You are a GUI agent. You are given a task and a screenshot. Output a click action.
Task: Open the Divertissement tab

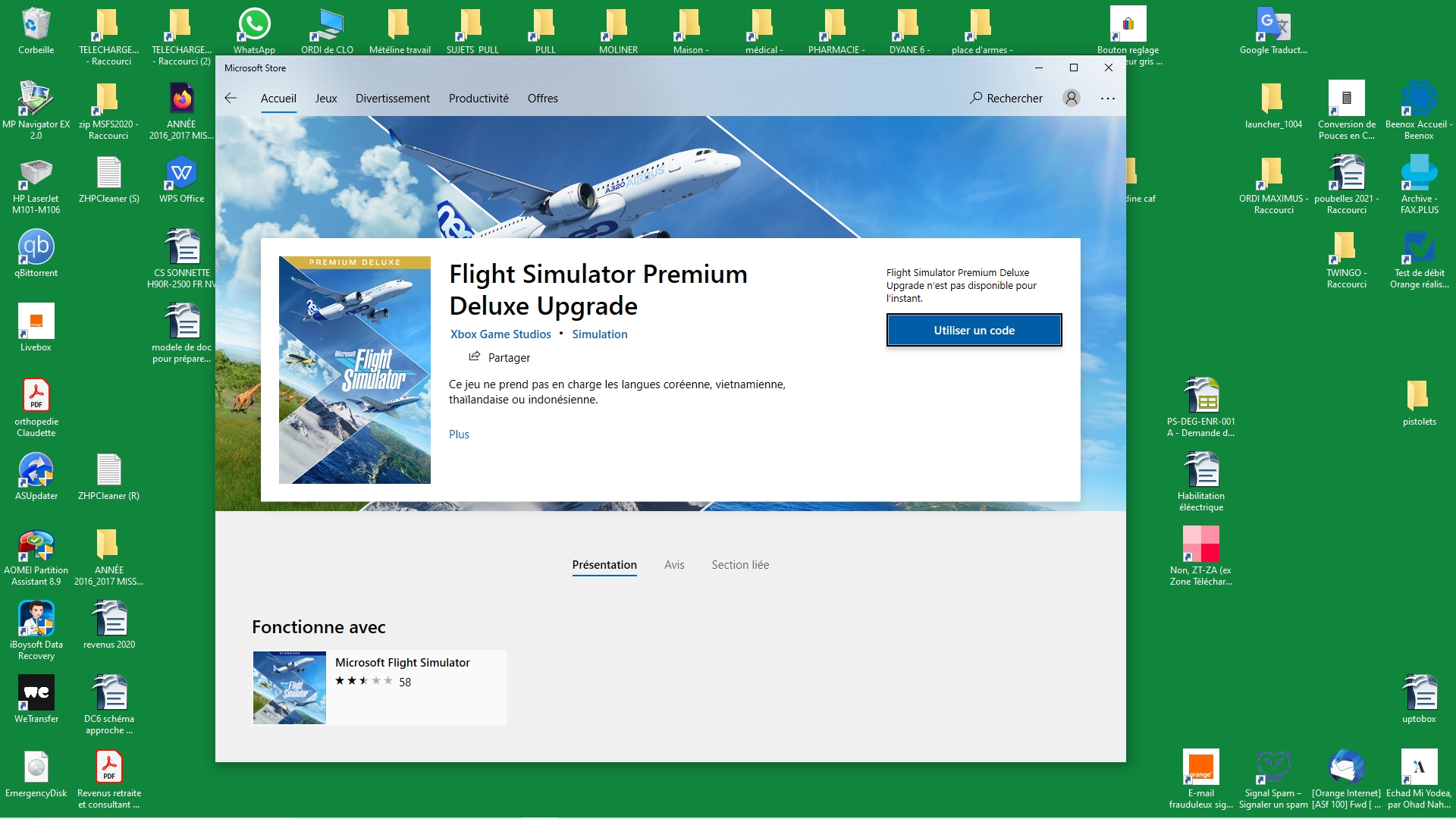pos(392,99)
